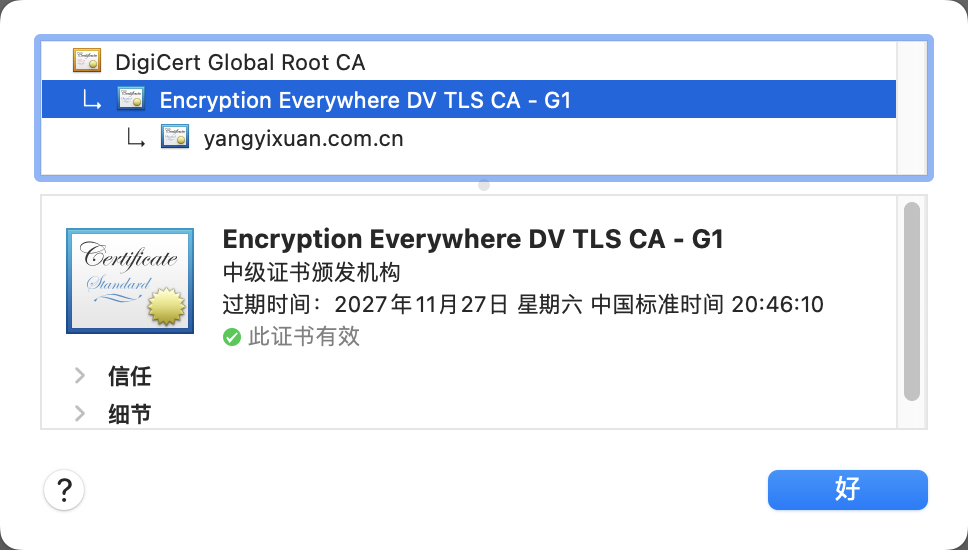Click the 此证书有效 status text
Image resolution: width=968 pixels, height=550 pixels.
tap(304, 337)
